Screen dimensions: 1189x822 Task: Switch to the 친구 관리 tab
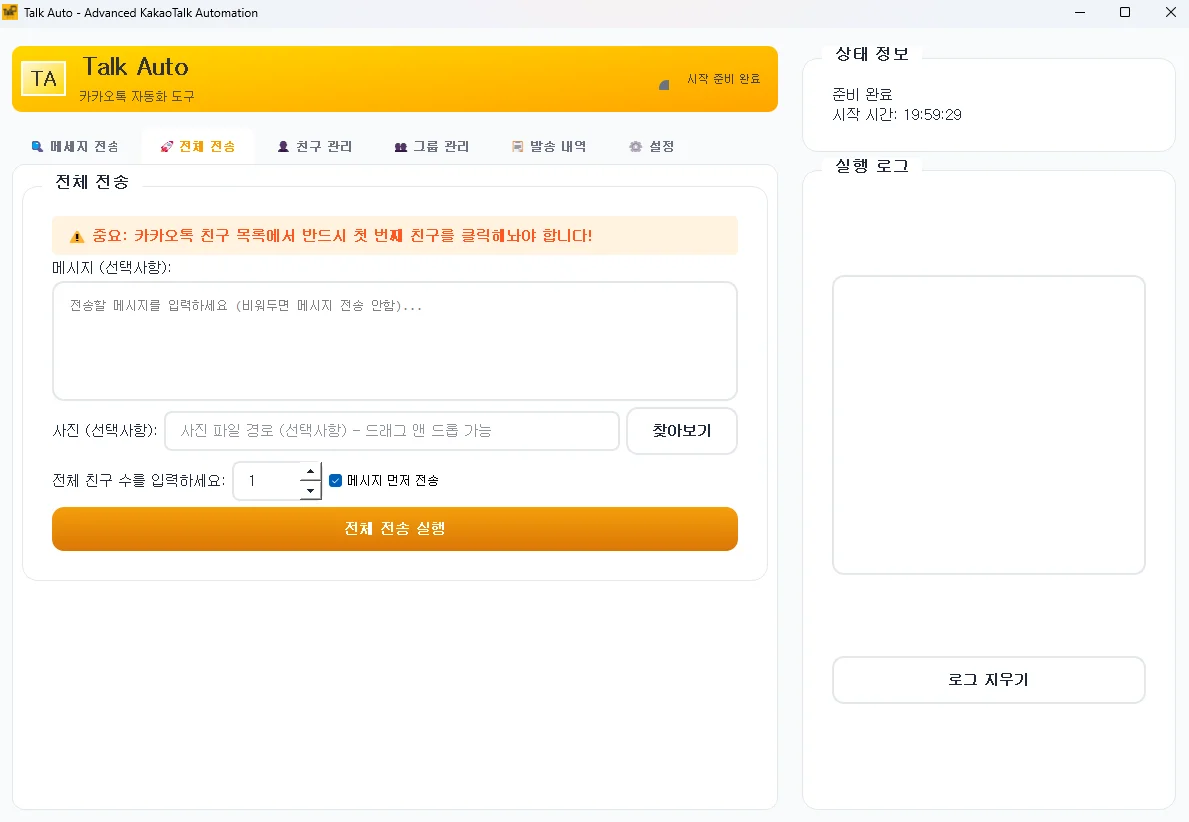point(315,145)
